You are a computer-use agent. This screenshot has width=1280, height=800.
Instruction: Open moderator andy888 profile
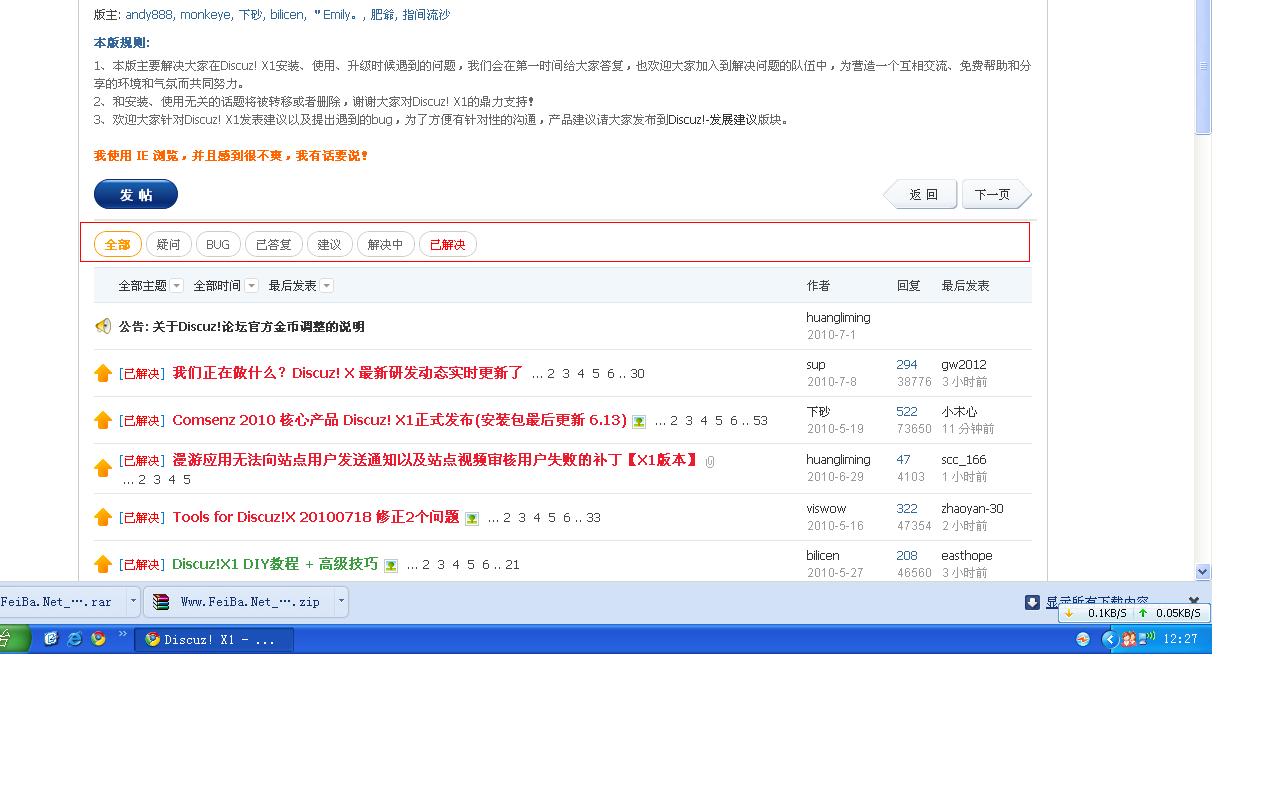(x=150, y=15)
